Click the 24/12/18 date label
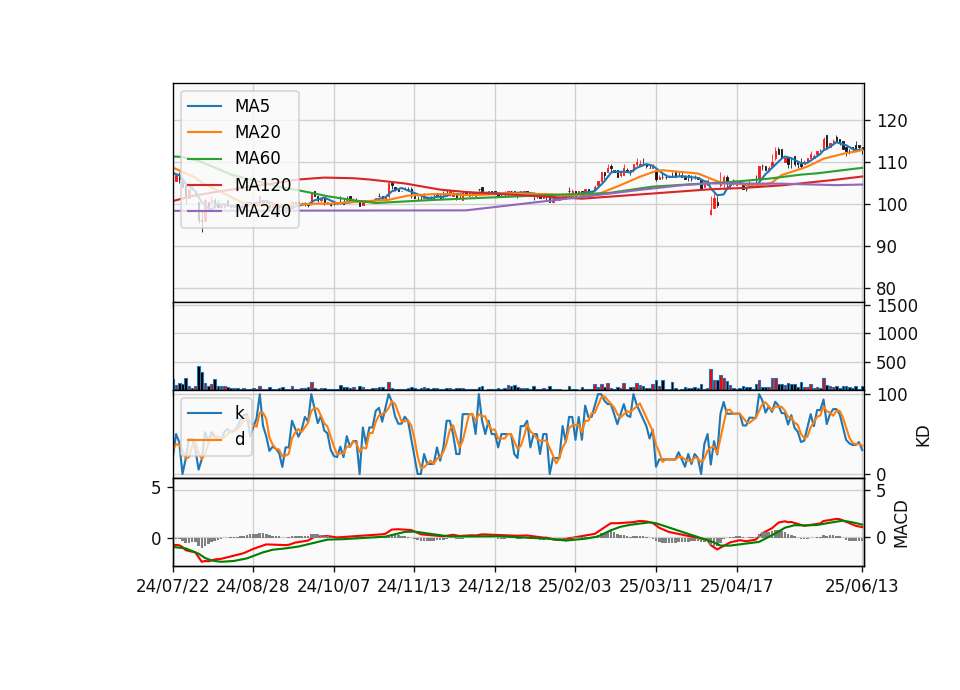The height and width of the screenshot is (690, 960). 495,586
